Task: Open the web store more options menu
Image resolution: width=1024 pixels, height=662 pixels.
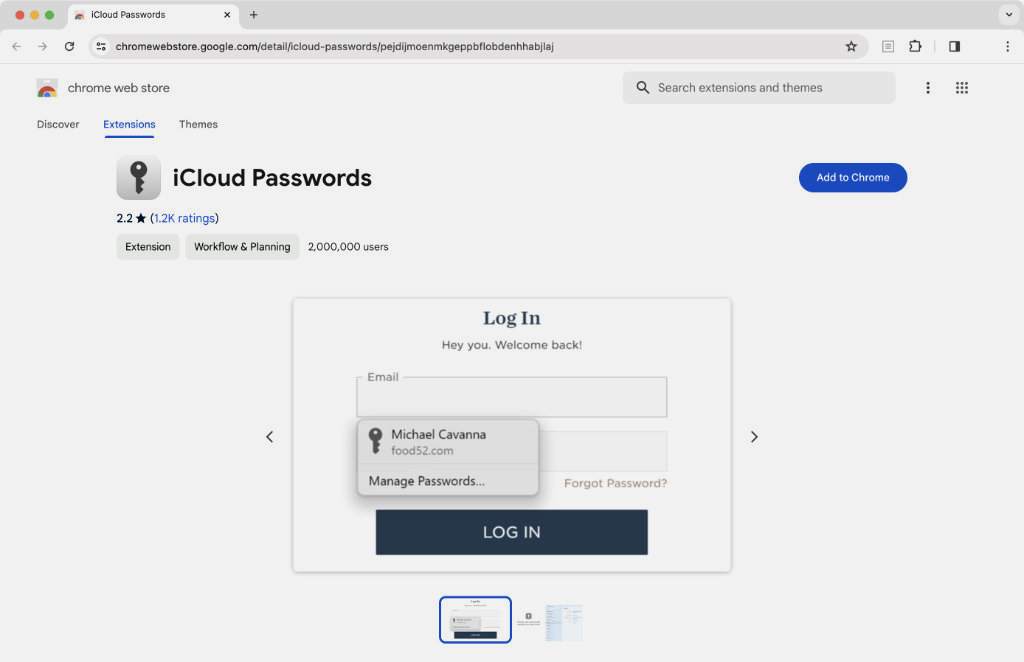Action: point(927,88)
